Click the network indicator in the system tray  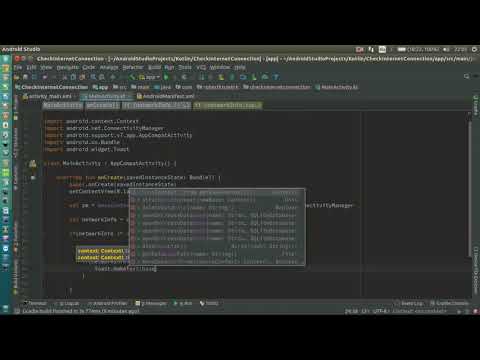pos(371,49)
